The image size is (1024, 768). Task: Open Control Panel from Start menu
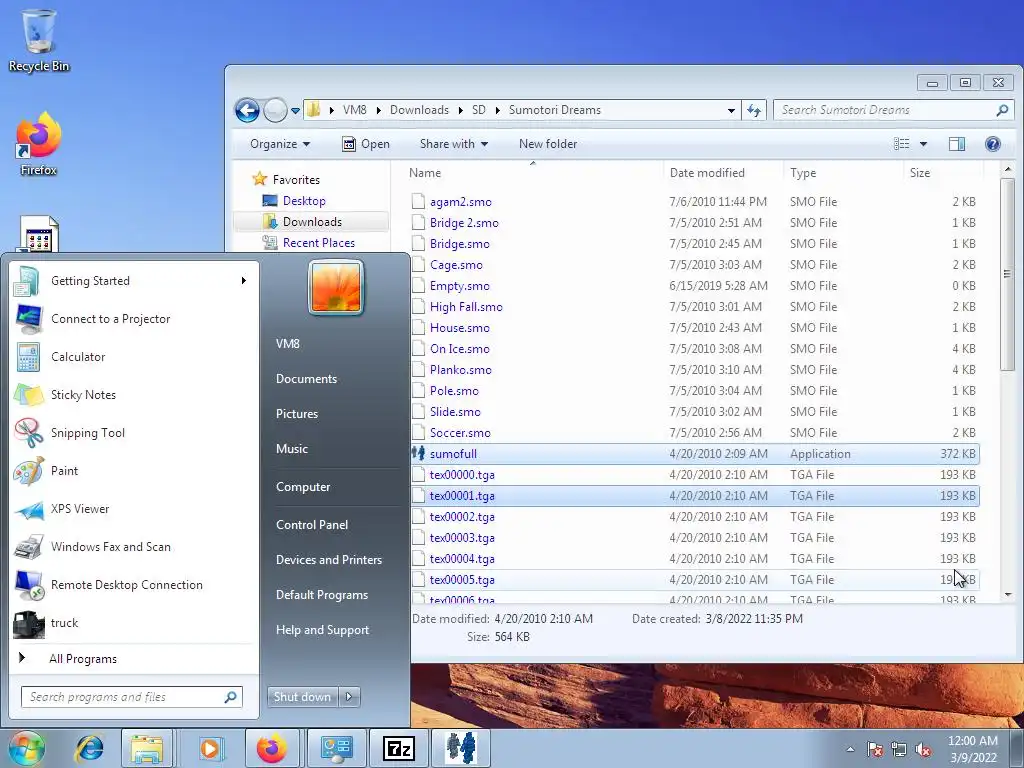click(x=312, y=524)
